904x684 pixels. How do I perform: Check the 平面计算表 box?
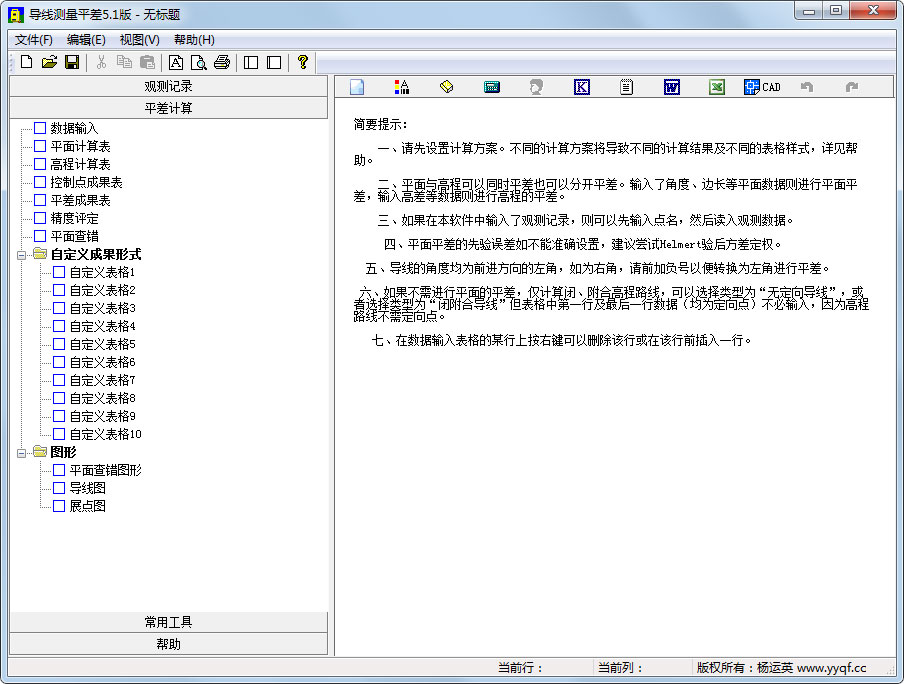pos(40,146)
